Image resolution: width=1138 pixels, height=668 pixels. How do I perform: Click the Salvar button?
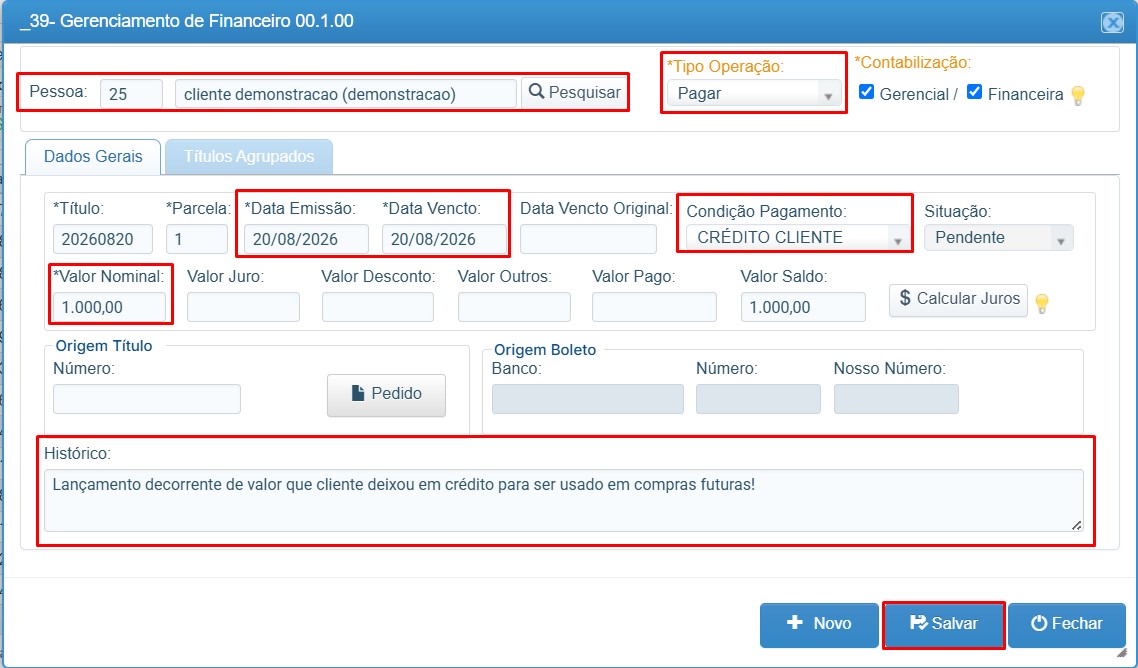click(943, 624)
